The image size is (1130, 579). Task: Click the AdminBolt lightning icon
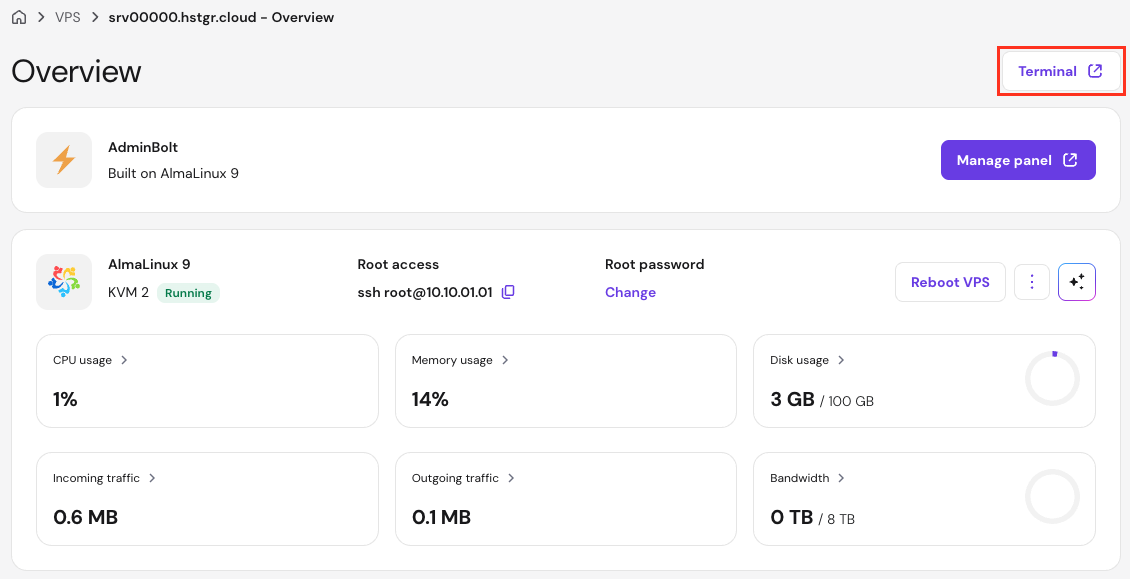coord(64,160)
